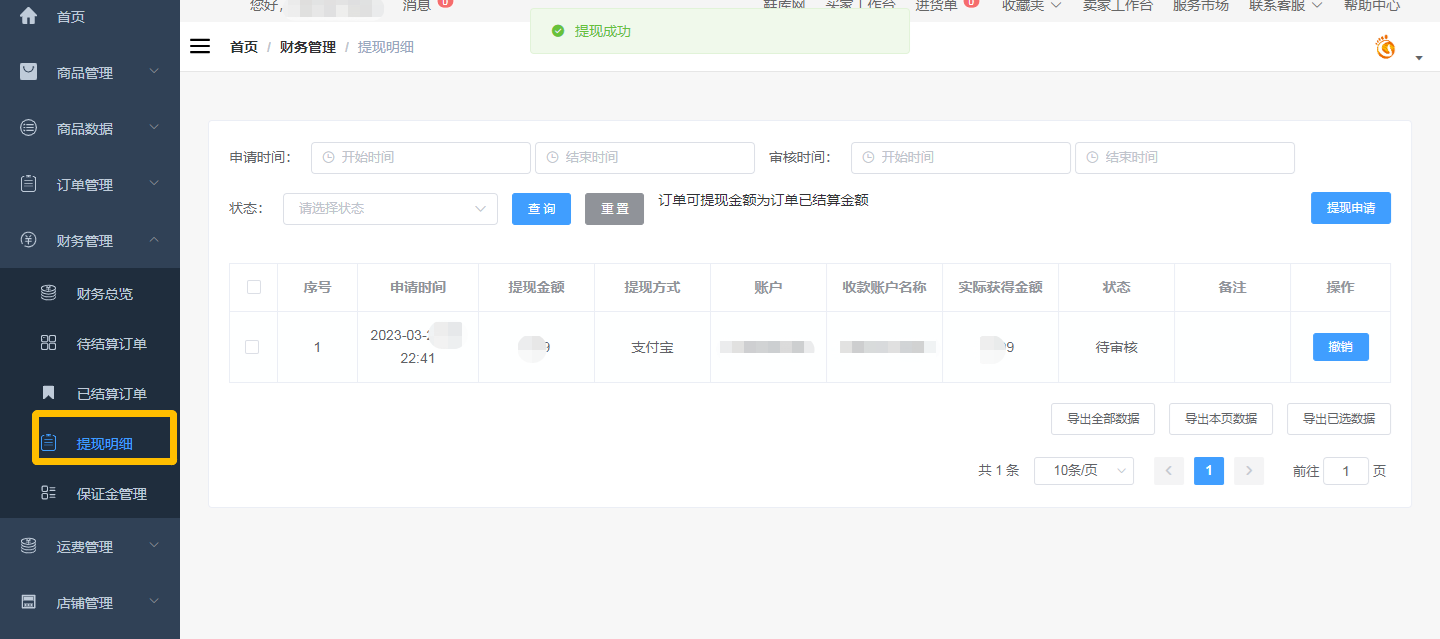Open 保证金管理 in the sidebar
1440x639 pixels.
click(x=111, y=494)
